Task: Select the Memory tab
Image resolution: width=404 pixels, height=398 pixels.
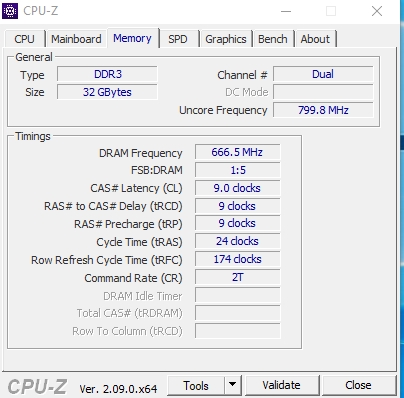Action: (x=133, y=38)
